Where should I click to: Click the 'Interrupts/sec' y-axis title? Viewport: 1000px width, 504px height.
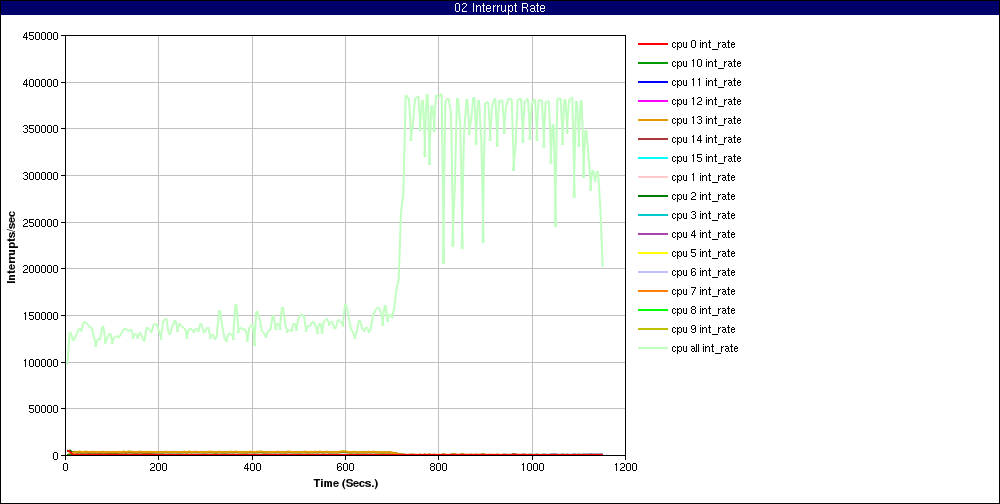click(x=11, y=246)
